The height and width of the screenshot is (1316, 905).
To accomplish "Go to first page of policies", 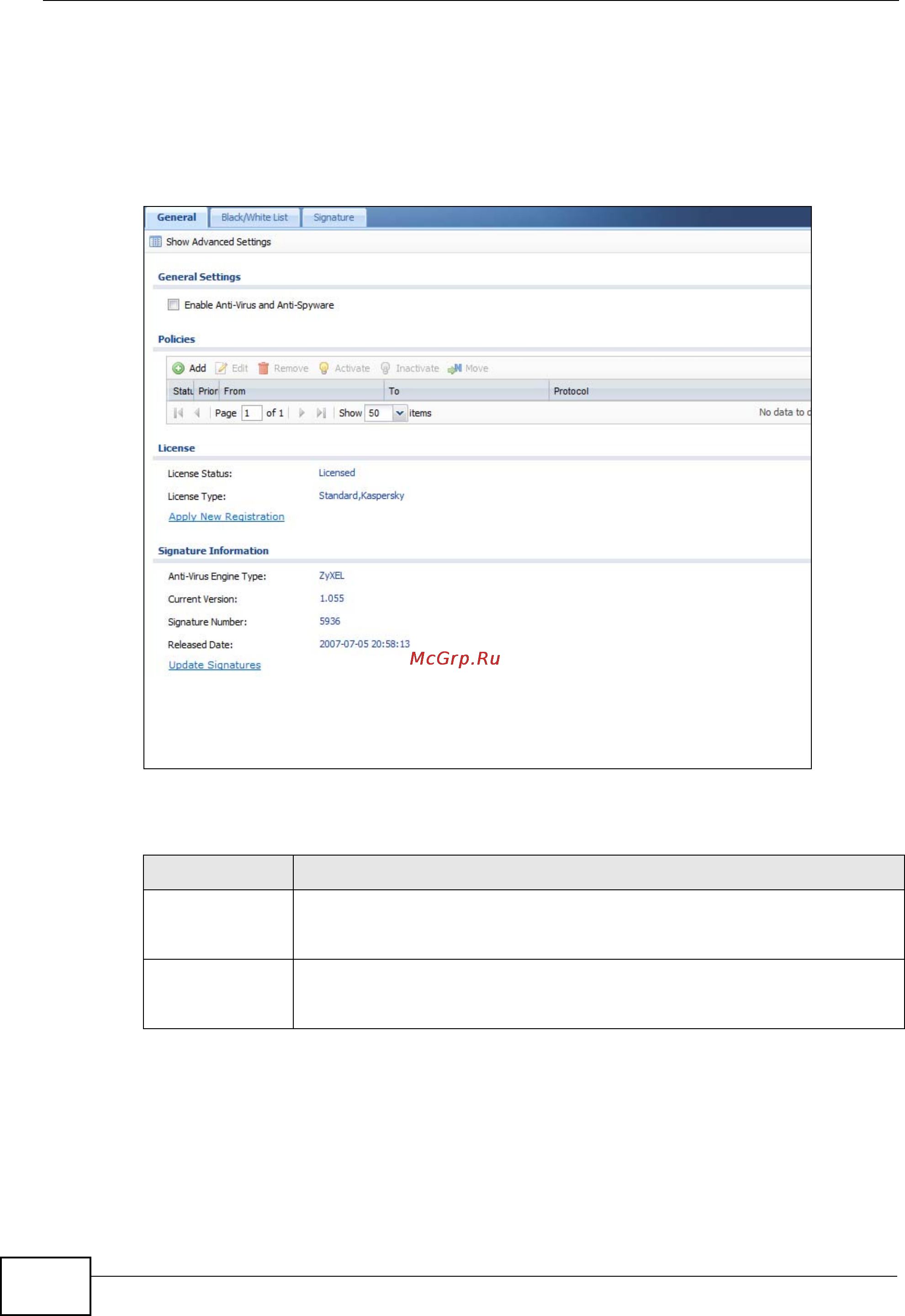I will click(179, 413).
